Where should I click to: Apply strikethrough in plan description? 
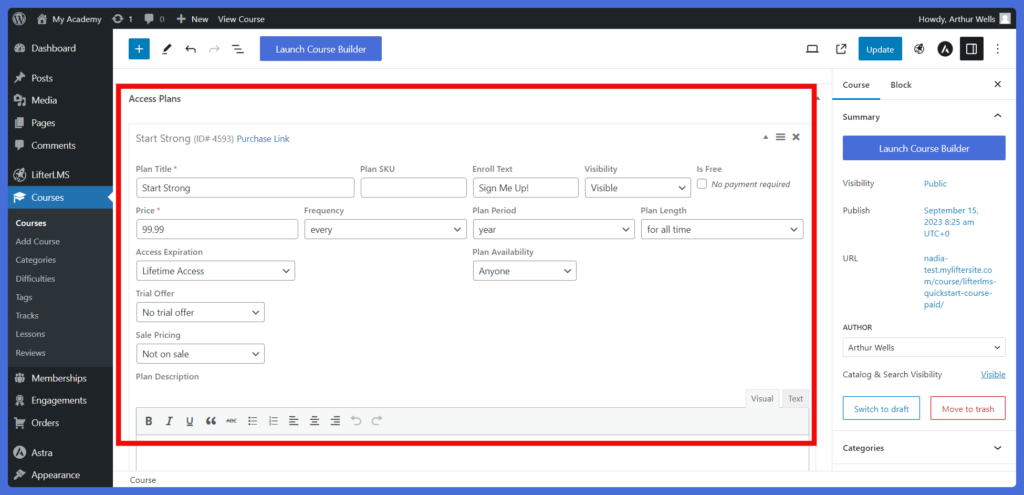click(231, 421)
